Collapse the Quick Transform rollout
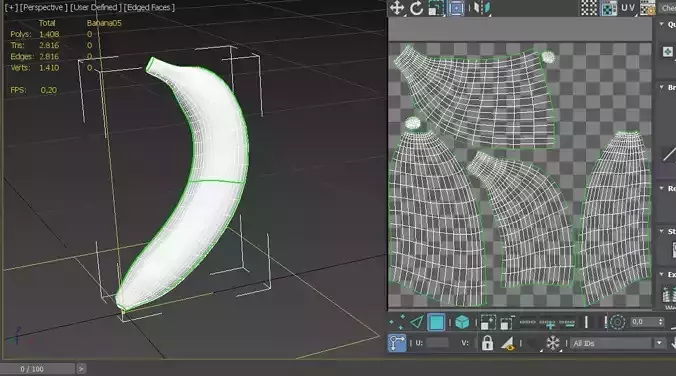Image resolution: width=676 pixels, height=376 pixels. tap(662, 24)
